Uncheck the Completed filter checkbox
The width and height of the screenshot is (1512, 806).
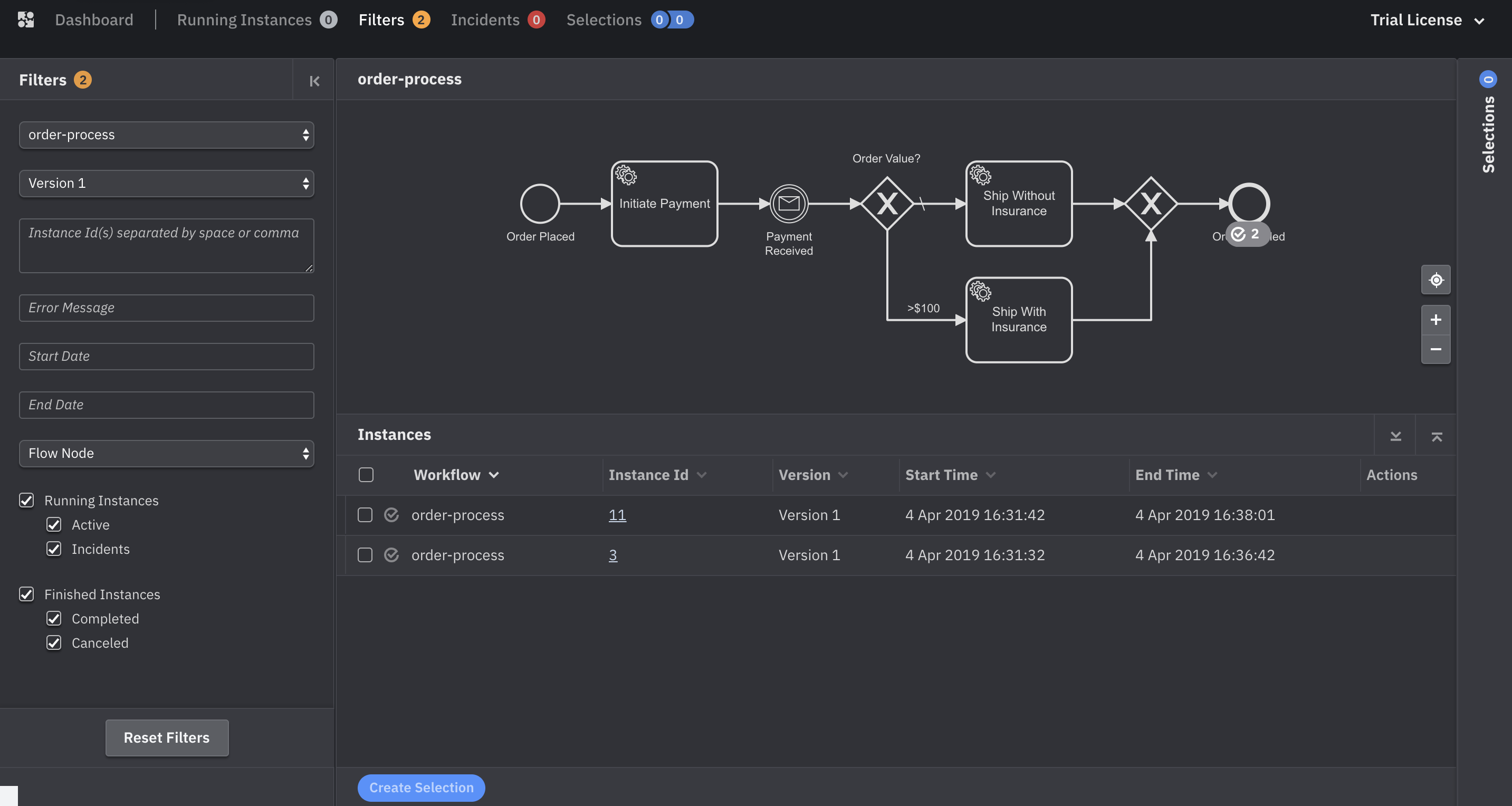pyautogui.click(x=53, y=618)
